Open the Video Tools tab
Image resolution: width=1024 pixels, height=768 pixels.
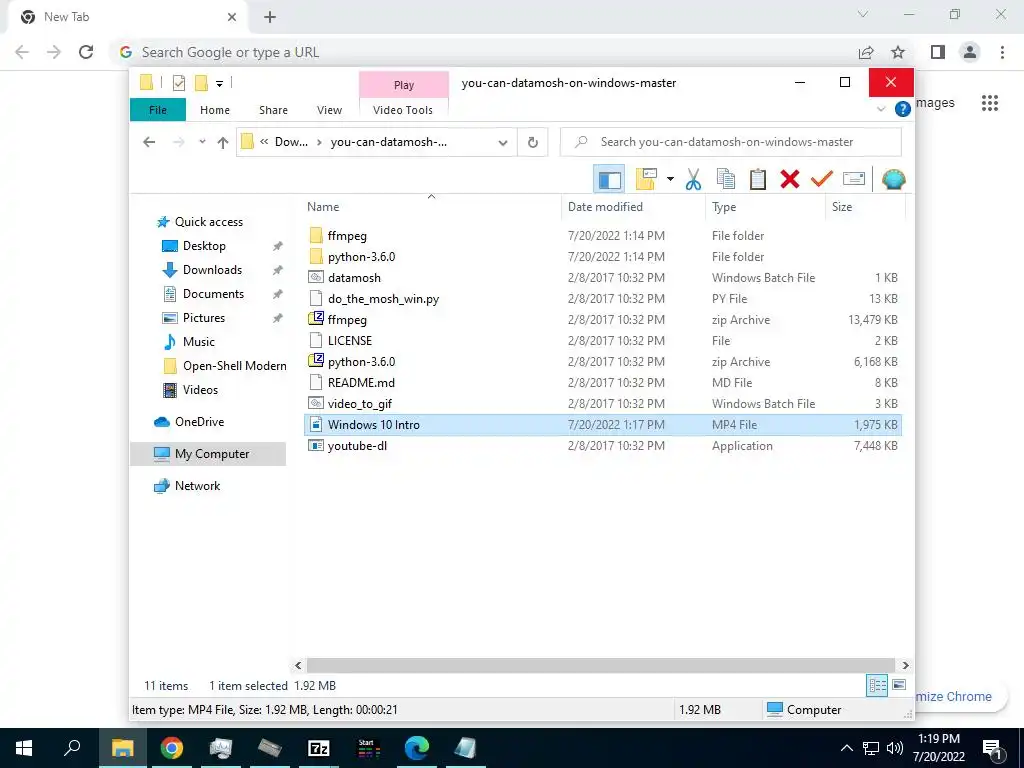tap(403, 110)
